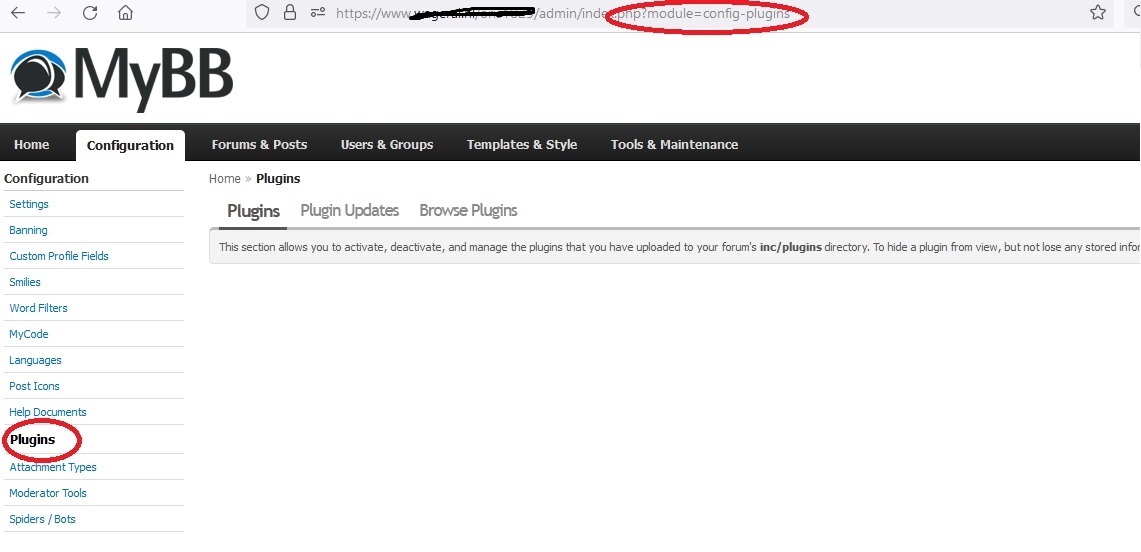The image size is (1141, 552).
Task: Switch to the Users & Groups tab
Action: 387,145
